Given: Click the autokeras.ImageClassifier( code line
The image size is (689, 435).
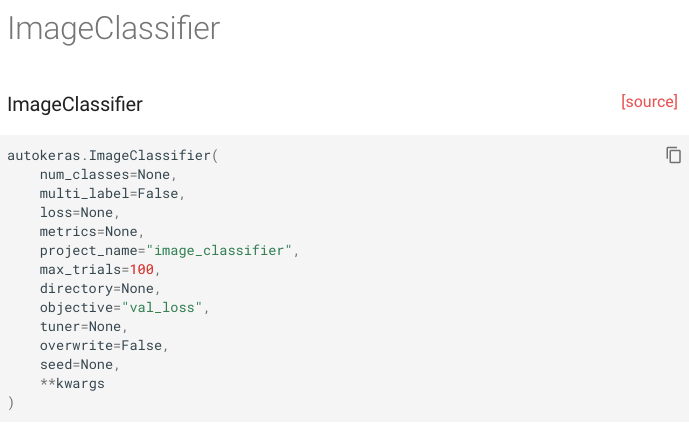Looking at the screenshot, I should coord(112,156).
